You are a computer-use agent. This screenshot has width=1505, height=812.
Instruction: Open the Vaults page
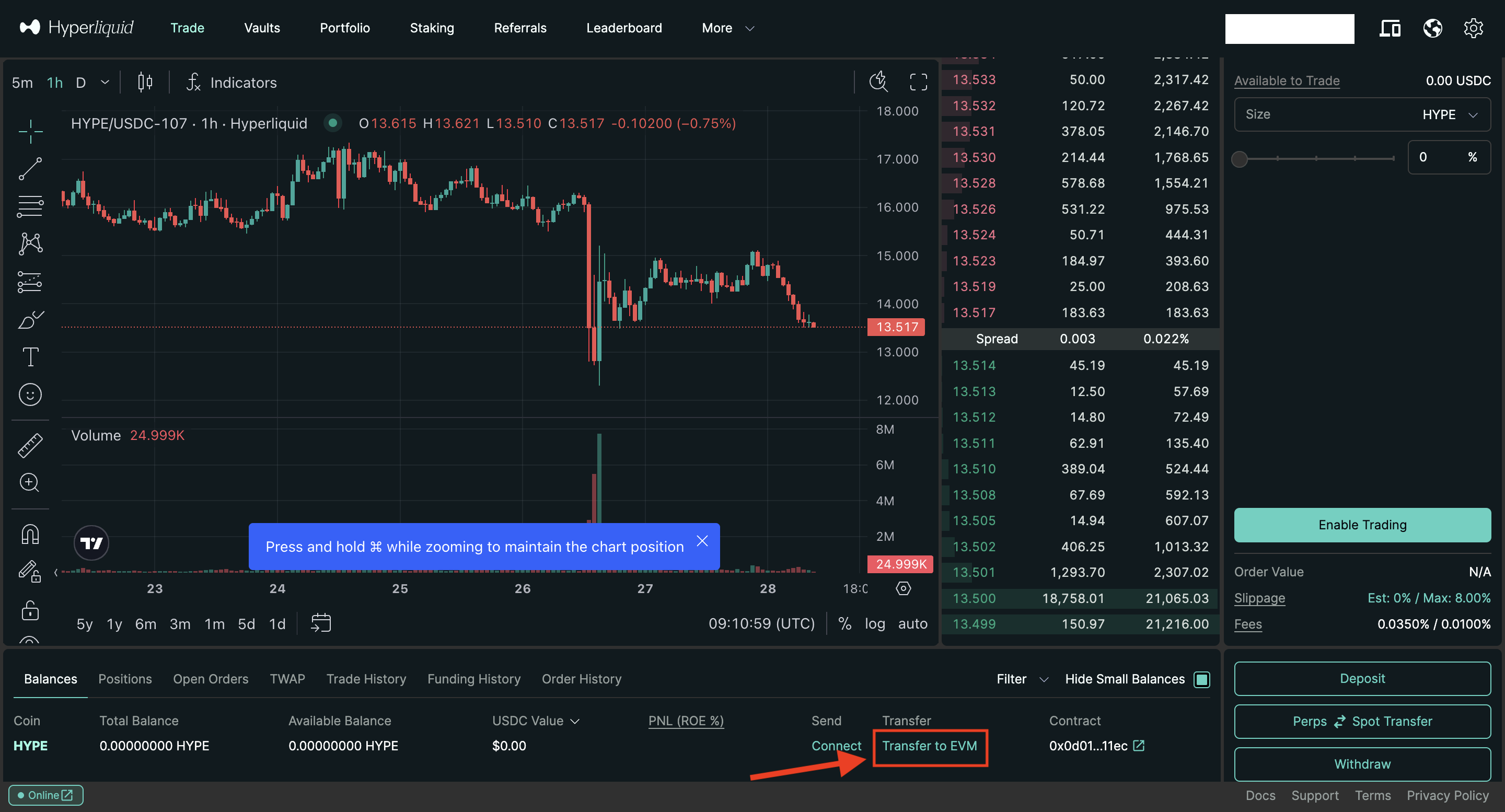click(x=262, y=28)
